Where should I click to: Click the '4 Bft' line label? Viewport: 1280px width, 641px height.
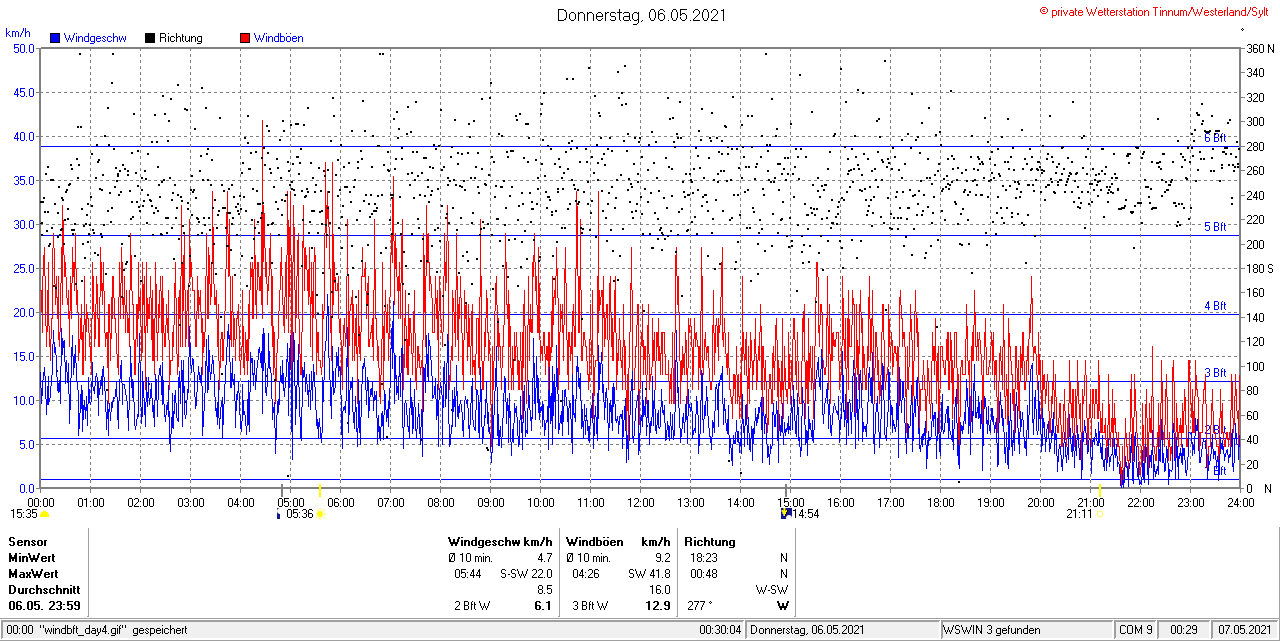tap(1214, 306)
